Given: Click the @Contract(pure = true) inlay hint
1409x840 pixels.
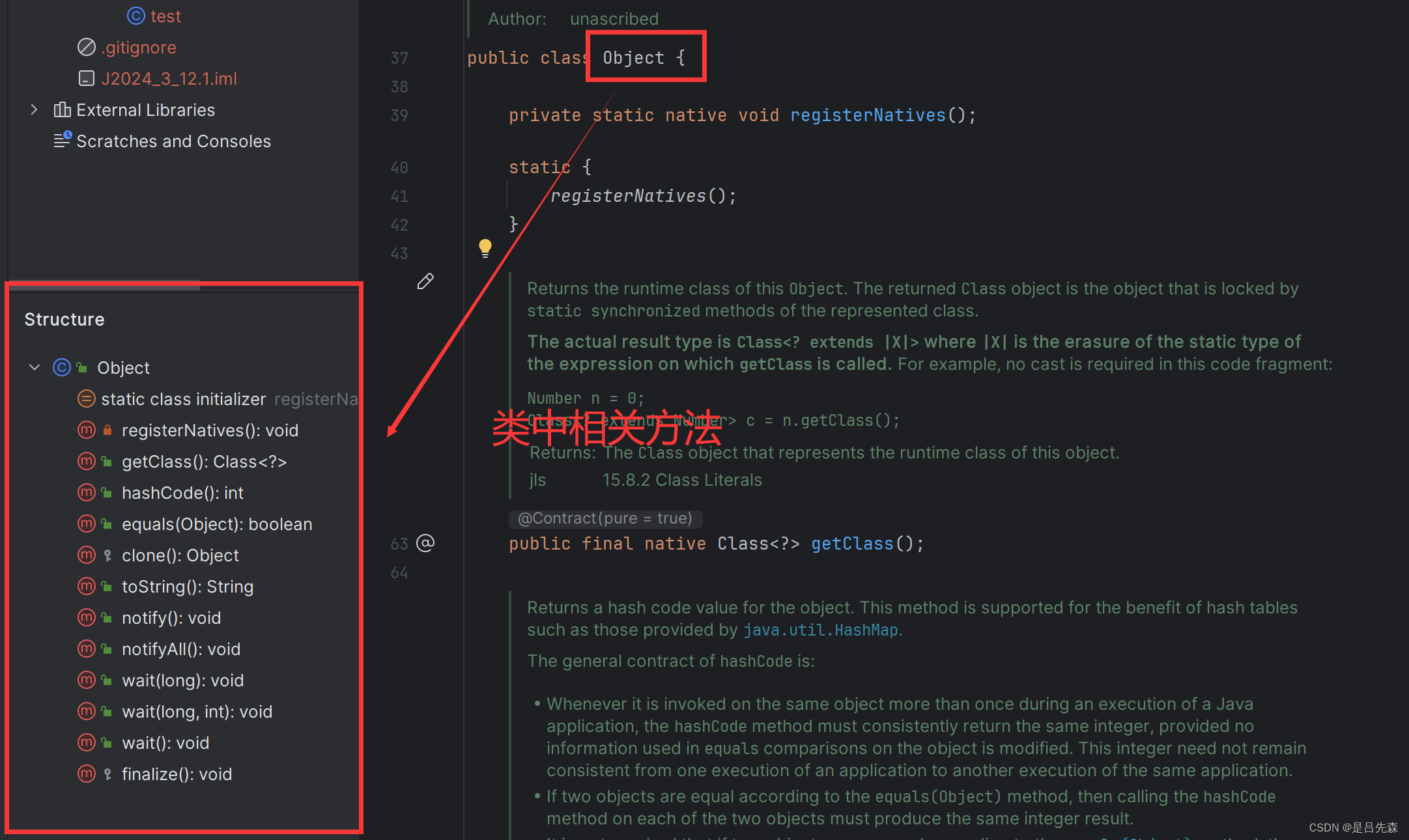Looking at the screenshot, I should point(605,518).
